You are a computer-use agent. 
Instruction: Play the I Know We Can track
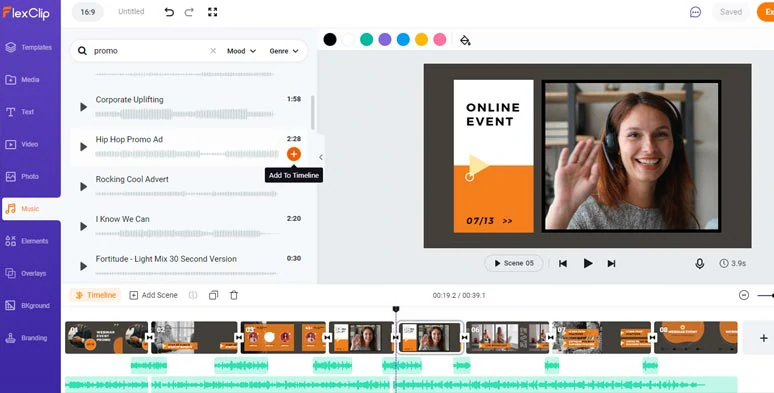(83, 227)
